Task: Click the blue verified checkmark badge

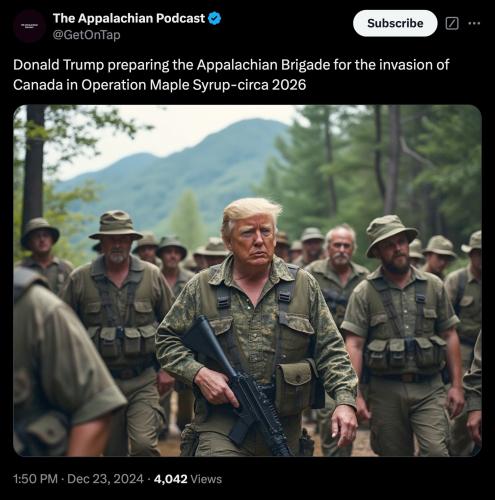Action: [x=214, y=18]
